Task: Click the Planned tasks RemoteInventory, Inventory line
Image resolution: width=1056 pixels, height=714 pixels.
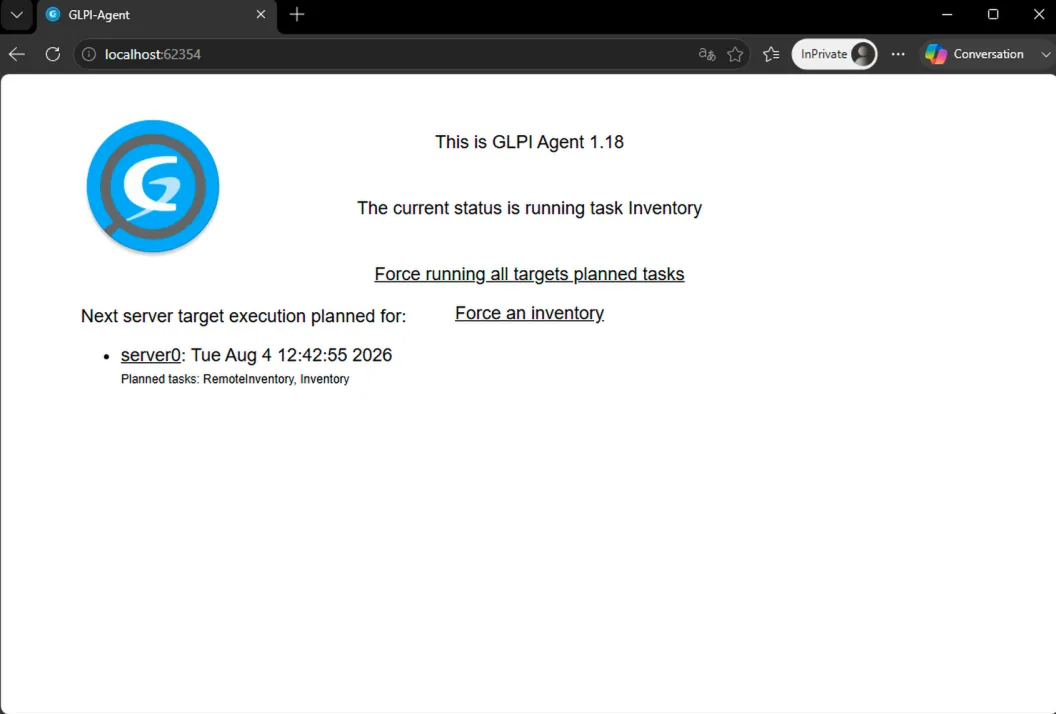Action: pos(235,379)
